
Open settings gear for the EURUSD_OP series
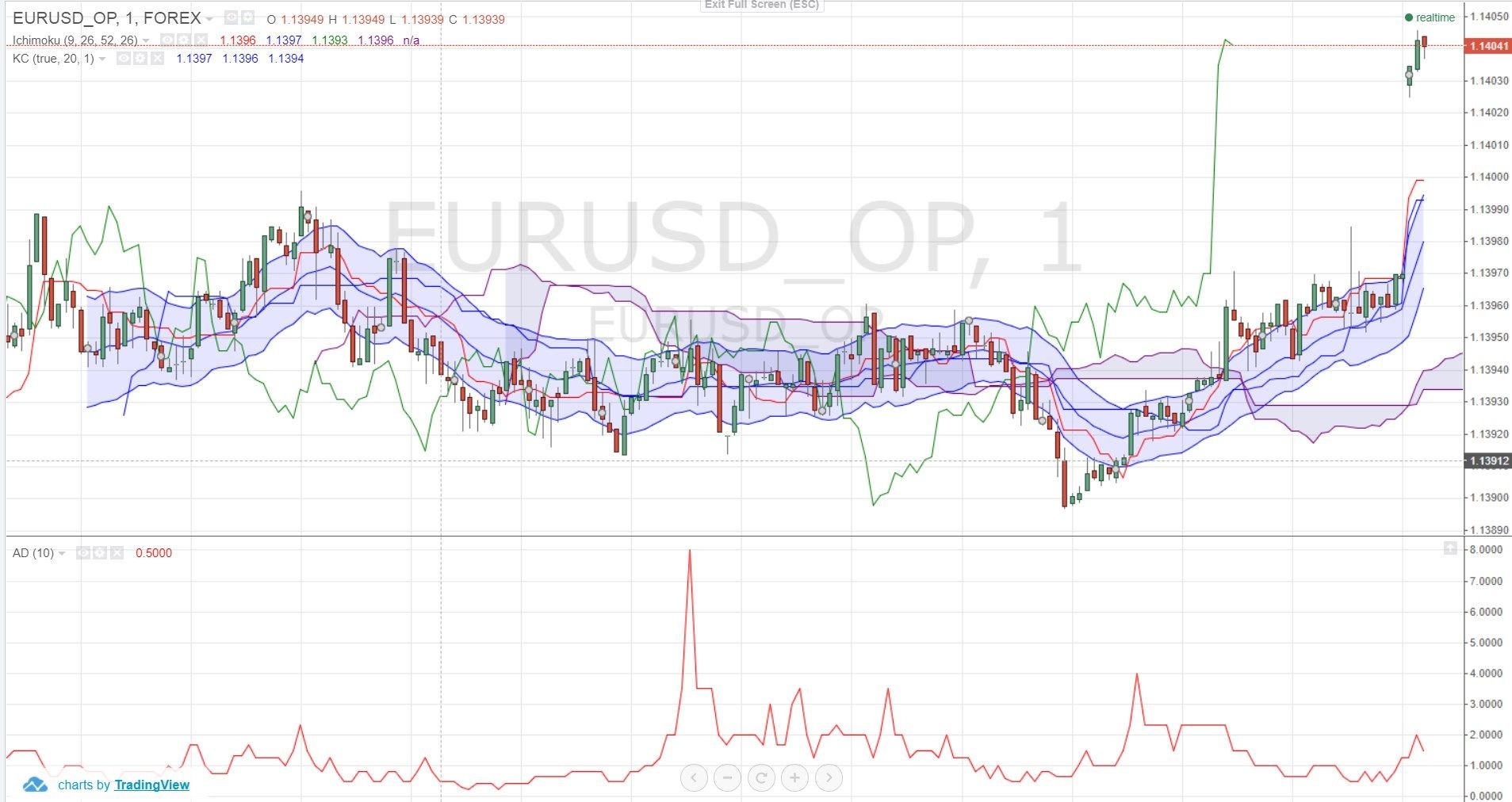click(x=248, y=17)
